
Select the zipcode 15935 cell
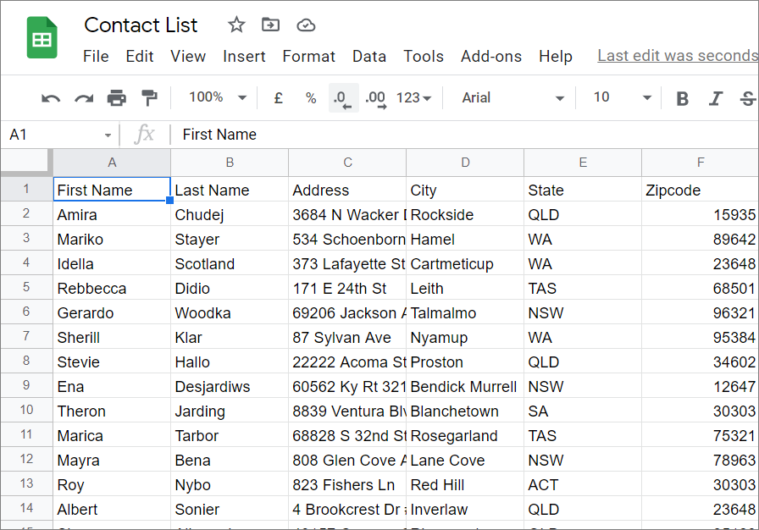(x=700, y=214)
